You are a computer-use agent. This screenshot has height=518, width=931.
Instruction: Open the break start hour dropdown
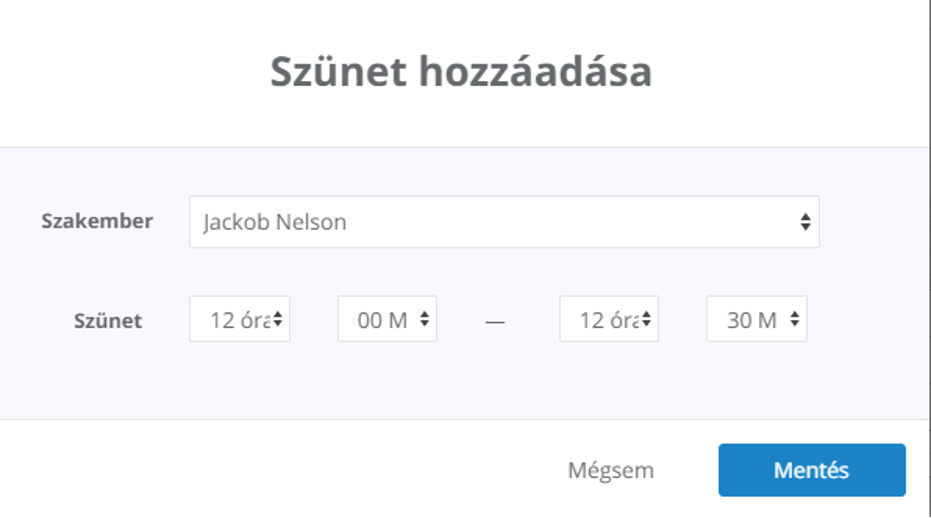[x=240, y=319]
